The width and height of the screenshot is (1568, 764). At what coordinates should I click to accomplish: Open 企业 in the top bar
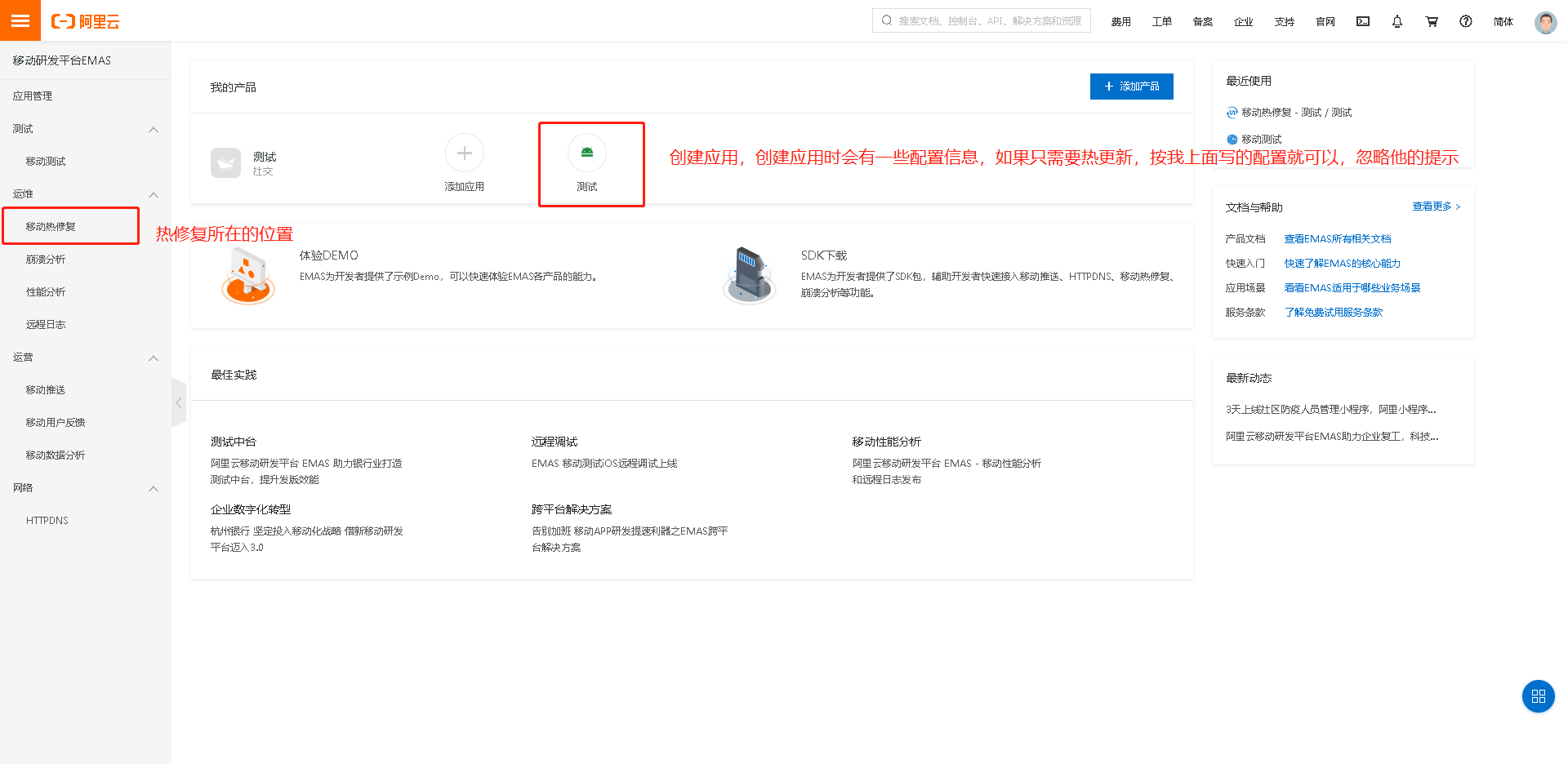coord(1244,22)
